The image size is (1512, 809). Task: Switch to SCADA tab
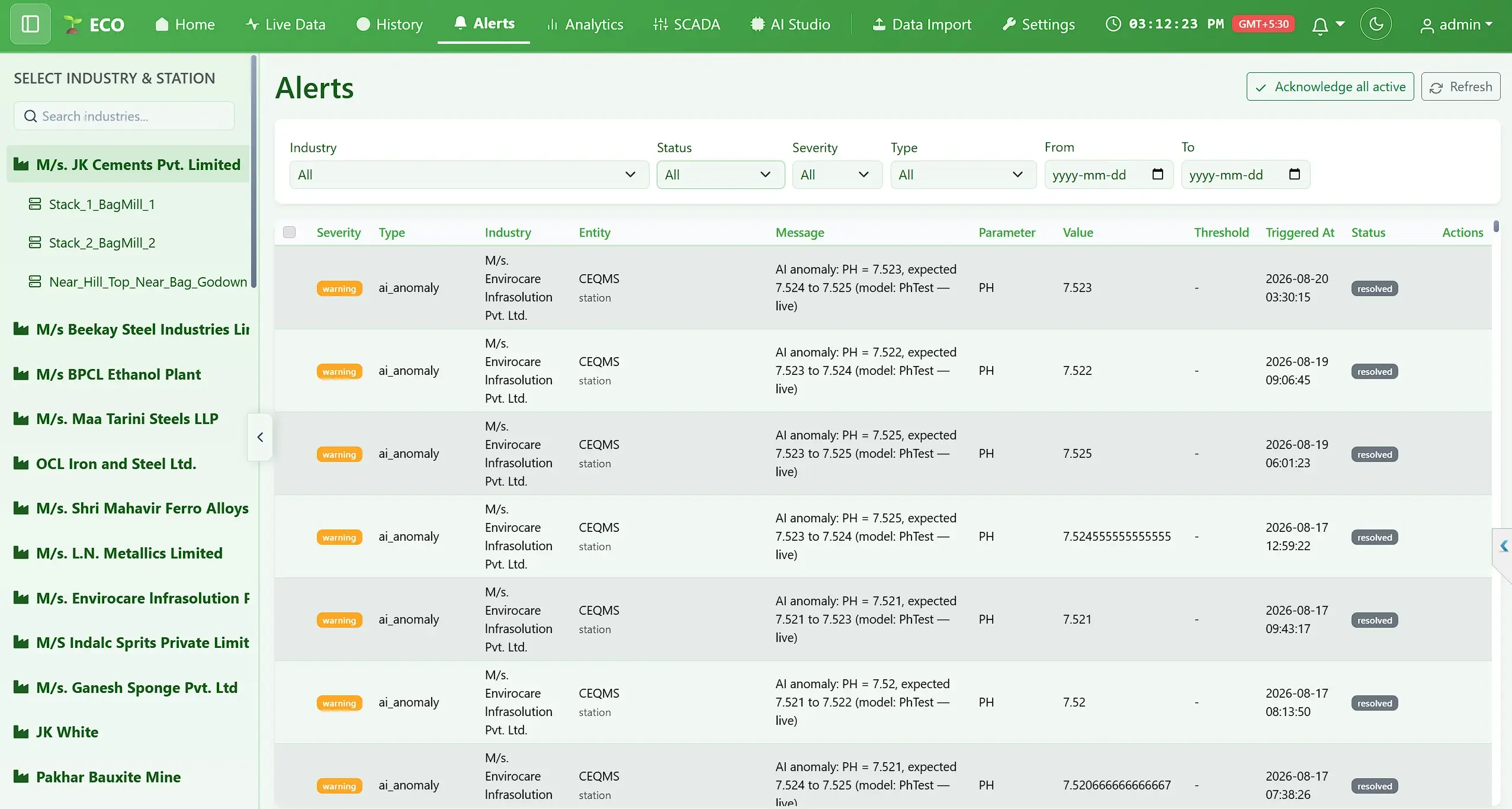[x=686, y=24]
